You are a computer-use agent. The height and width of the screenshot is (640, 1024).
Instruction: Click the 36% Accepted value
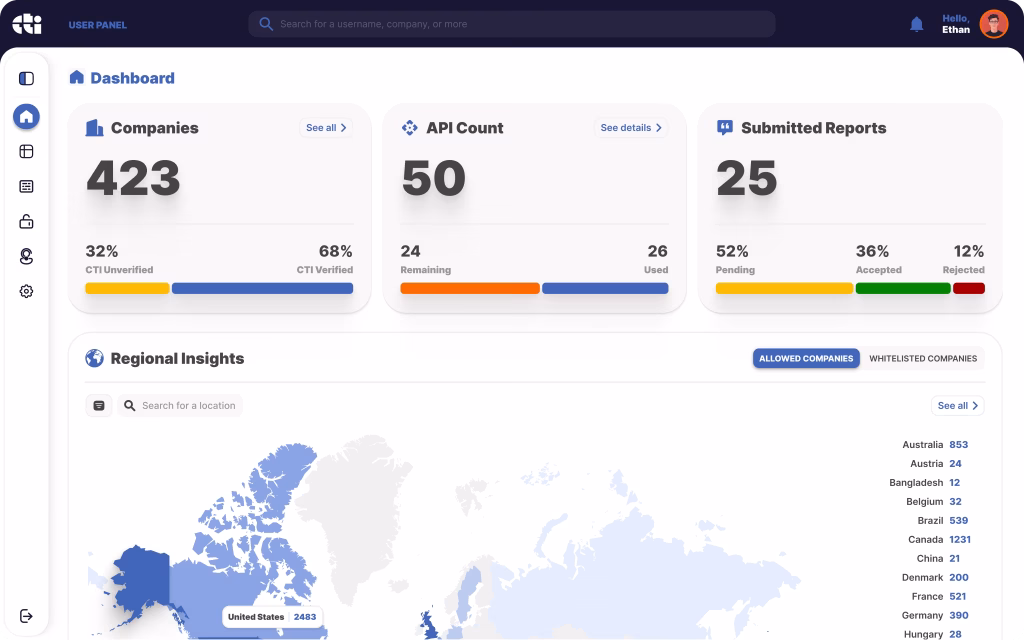pos(872,251)
